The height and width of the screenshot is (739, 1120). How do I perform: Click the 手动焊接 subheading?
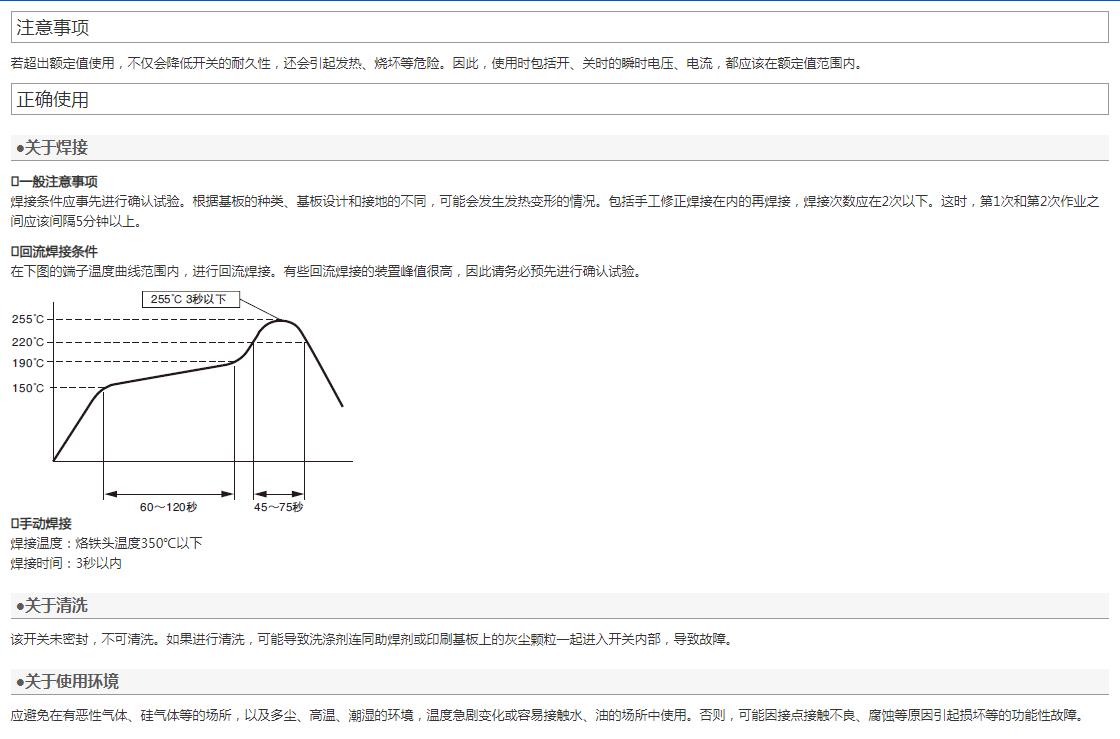[x=42, y=524]
